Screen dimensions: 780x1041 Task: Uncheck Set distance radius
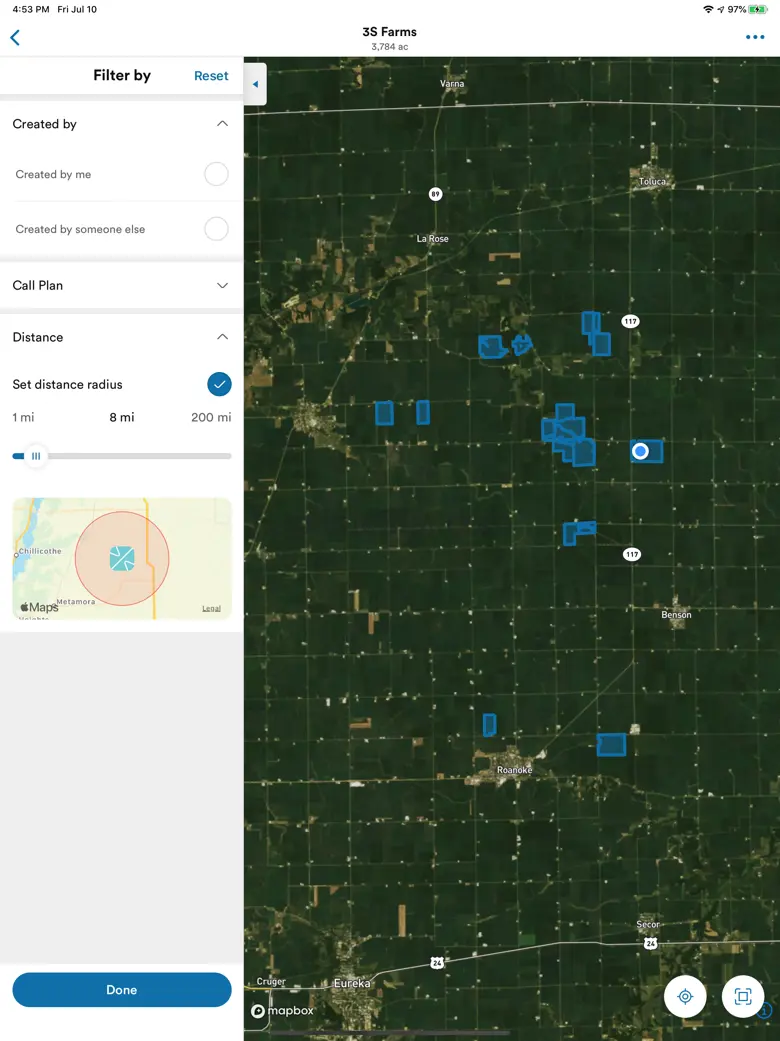219,384
